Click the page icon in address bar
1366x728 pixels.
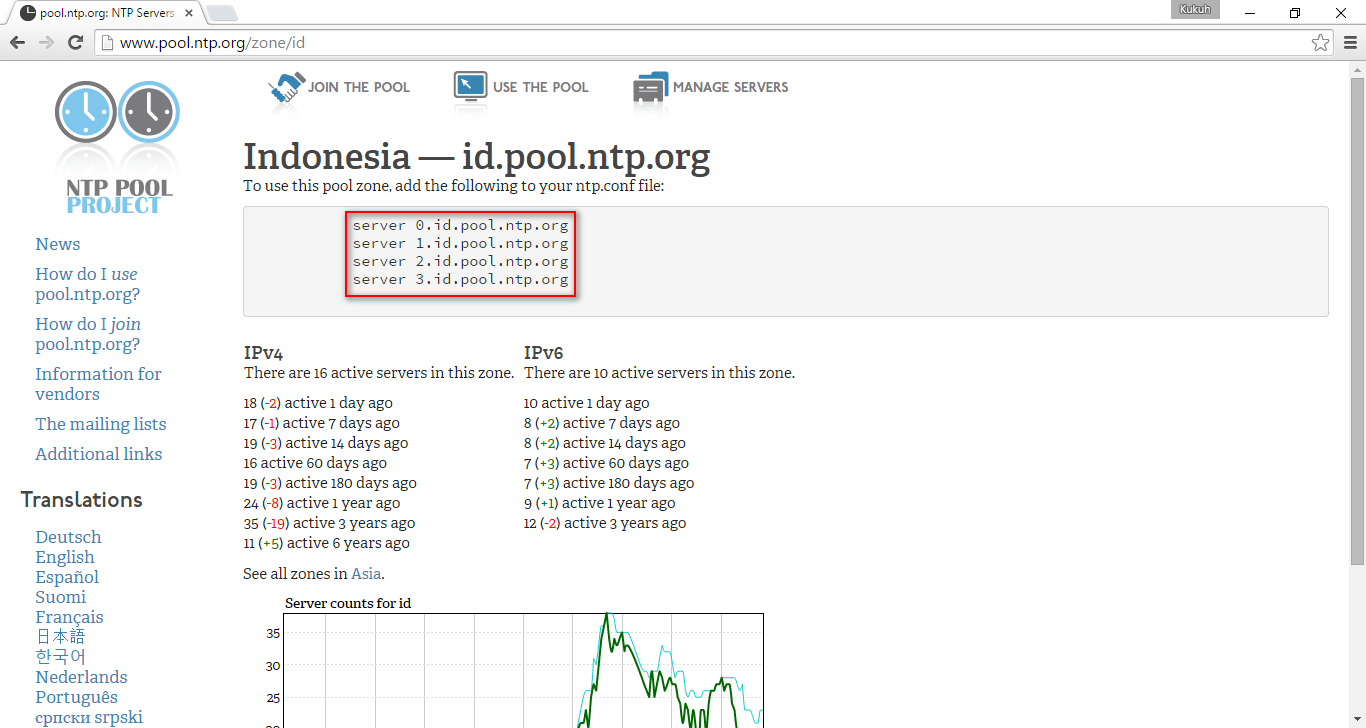107,43
